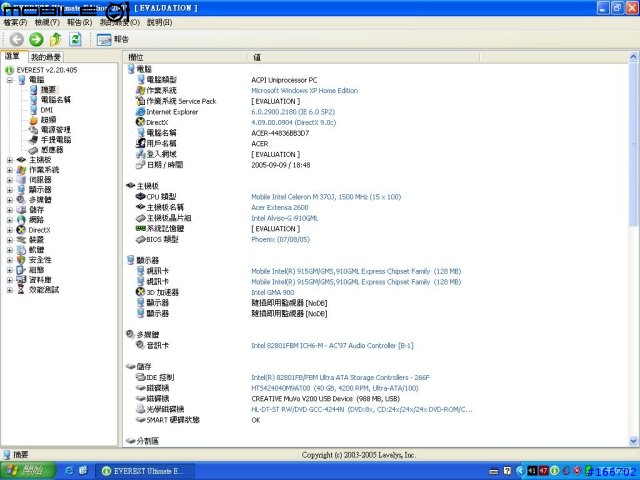Viewport: 640px width, 480px height.
Task: Open the 報告 report toolbar button
Action: click(x=113, y=40)
